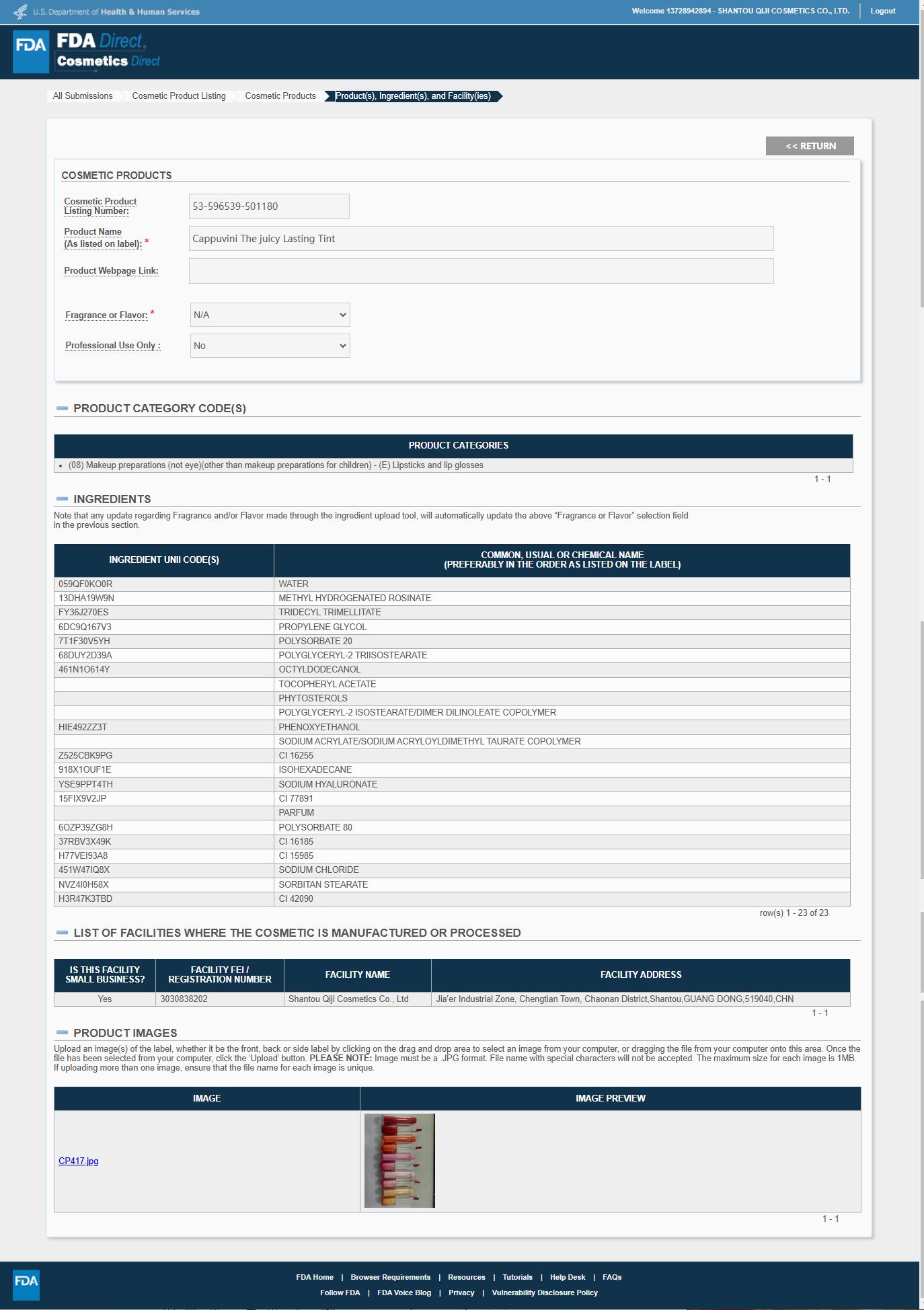Collapse the Product Category Code(s) section
The height and width of the screenshot is (1310, 924).
[x=63, y=408]
